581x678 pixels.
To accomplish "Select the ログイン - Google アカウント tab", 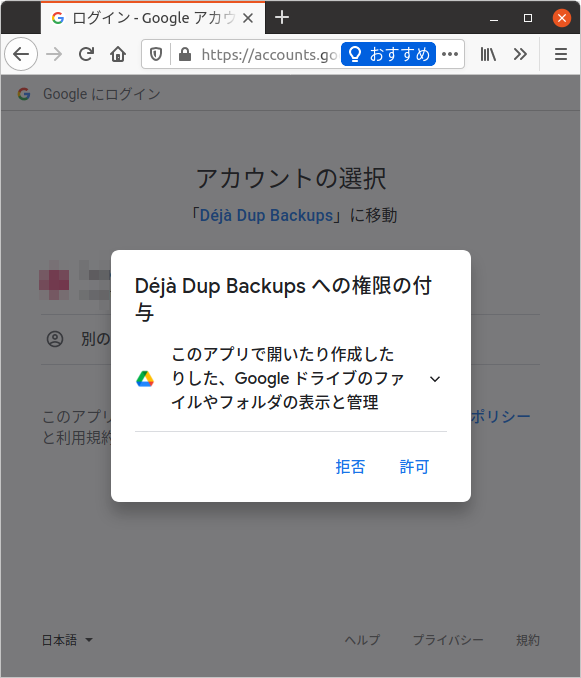I will tap(153, 18).
